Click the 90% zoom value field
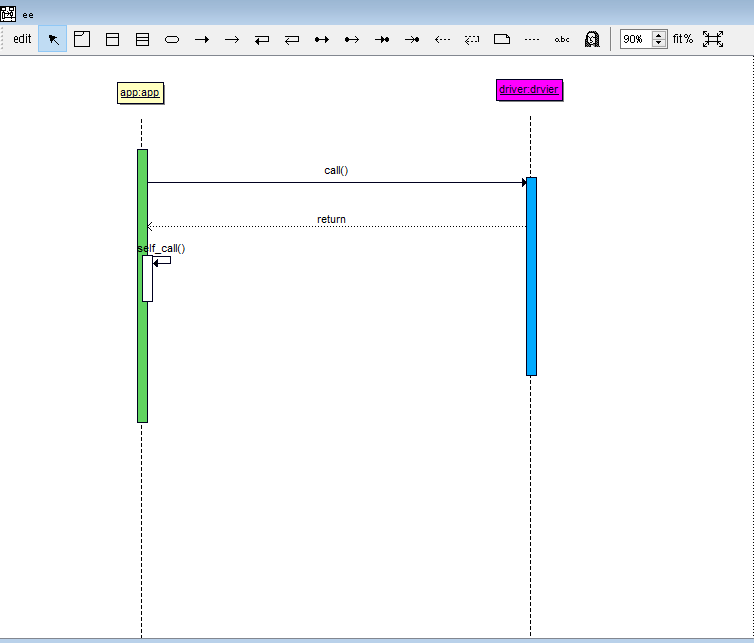This screenshot has height=643, width=754. coord(635,39)
